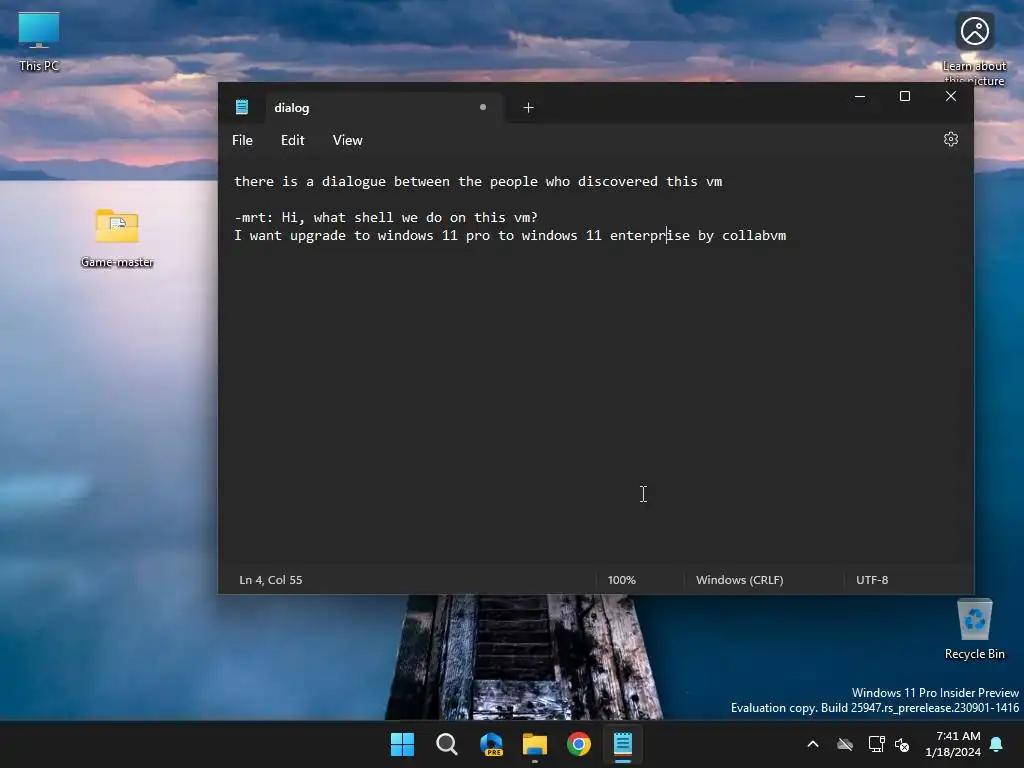Open clock and date 7:41 AM
Viewport: 1024px width, 768px height.
953,744
